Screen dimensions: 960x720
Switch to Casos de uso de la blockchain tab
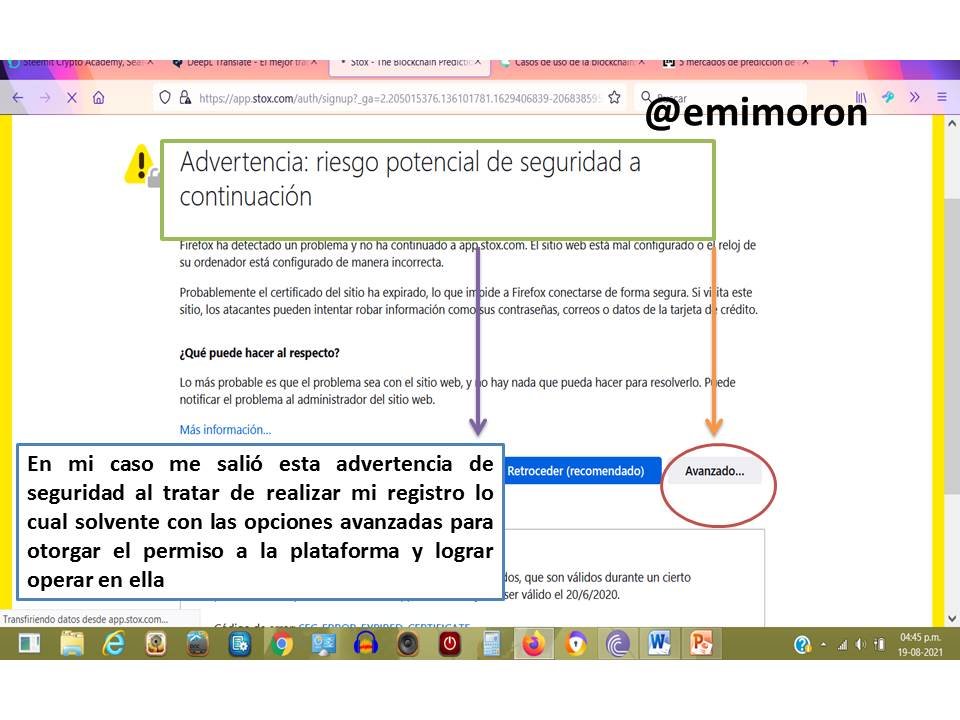point(569,62)
